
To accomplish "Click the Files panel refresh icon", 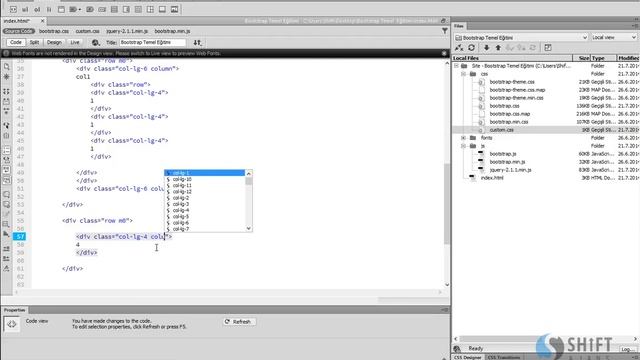I will (471, 48).
